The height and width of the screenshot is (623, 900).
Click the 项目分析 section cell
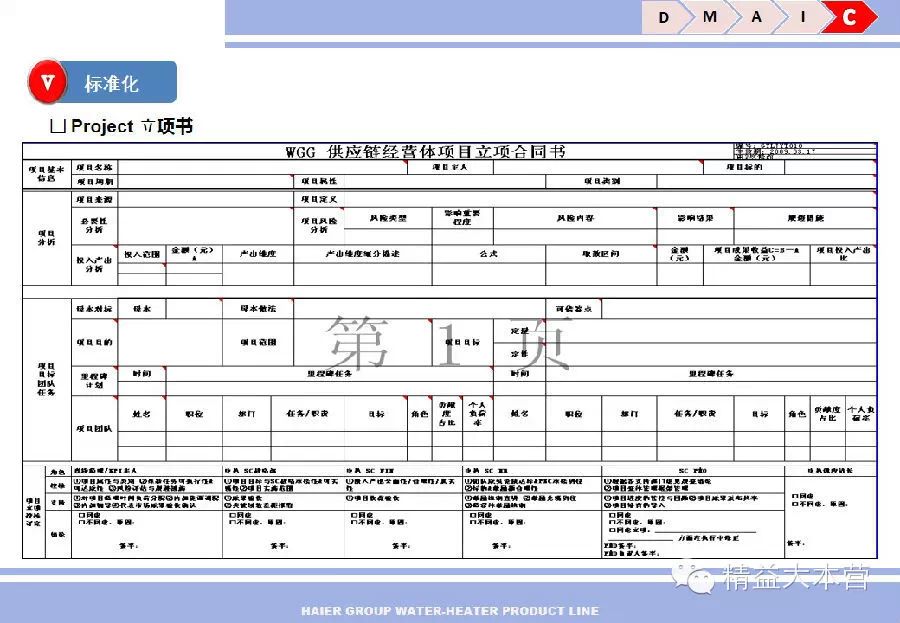click(46, 238)
